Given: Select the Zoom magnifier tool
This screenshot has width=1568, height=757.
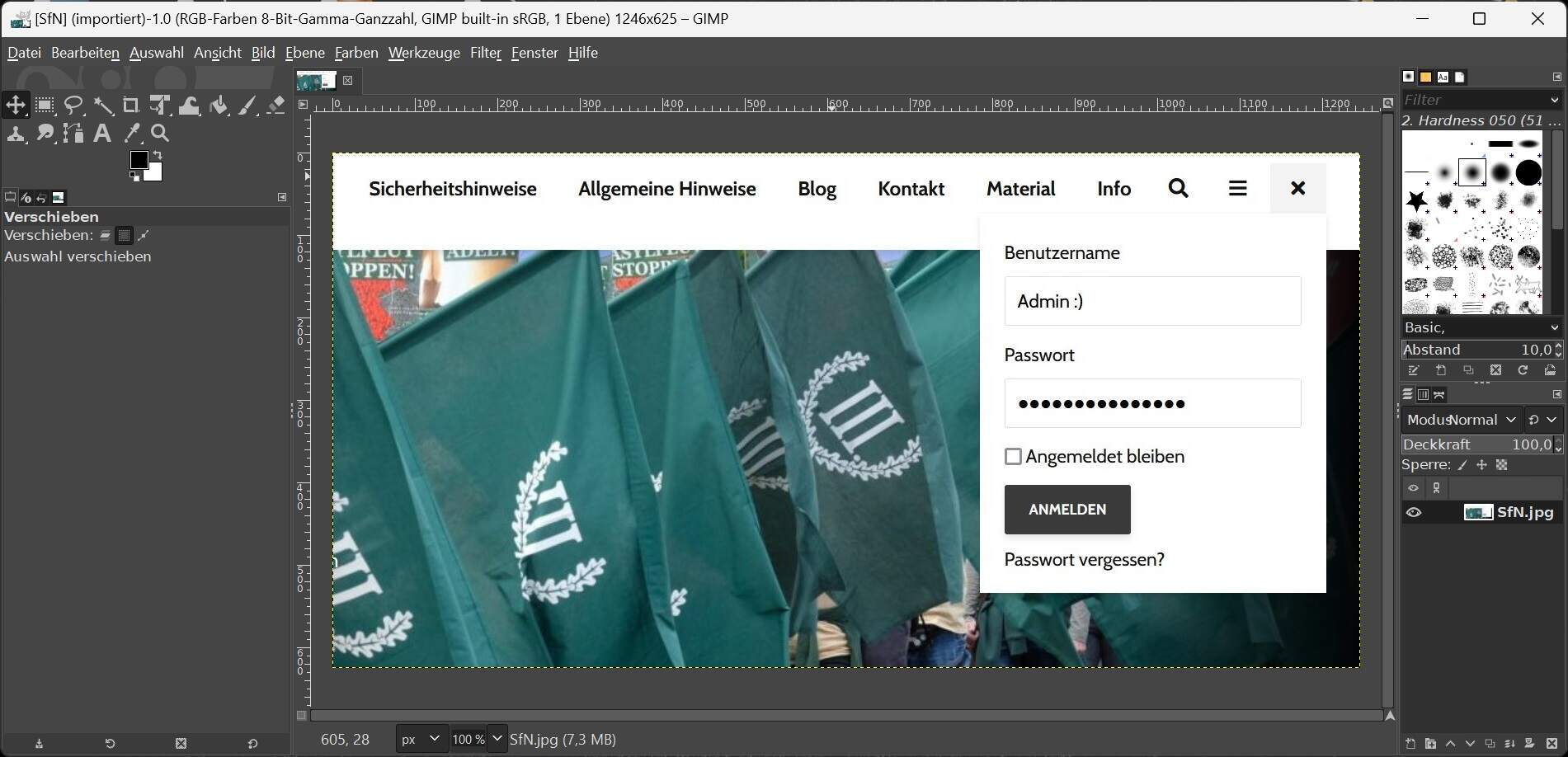Looking at the screenshot, I should 160,134.
